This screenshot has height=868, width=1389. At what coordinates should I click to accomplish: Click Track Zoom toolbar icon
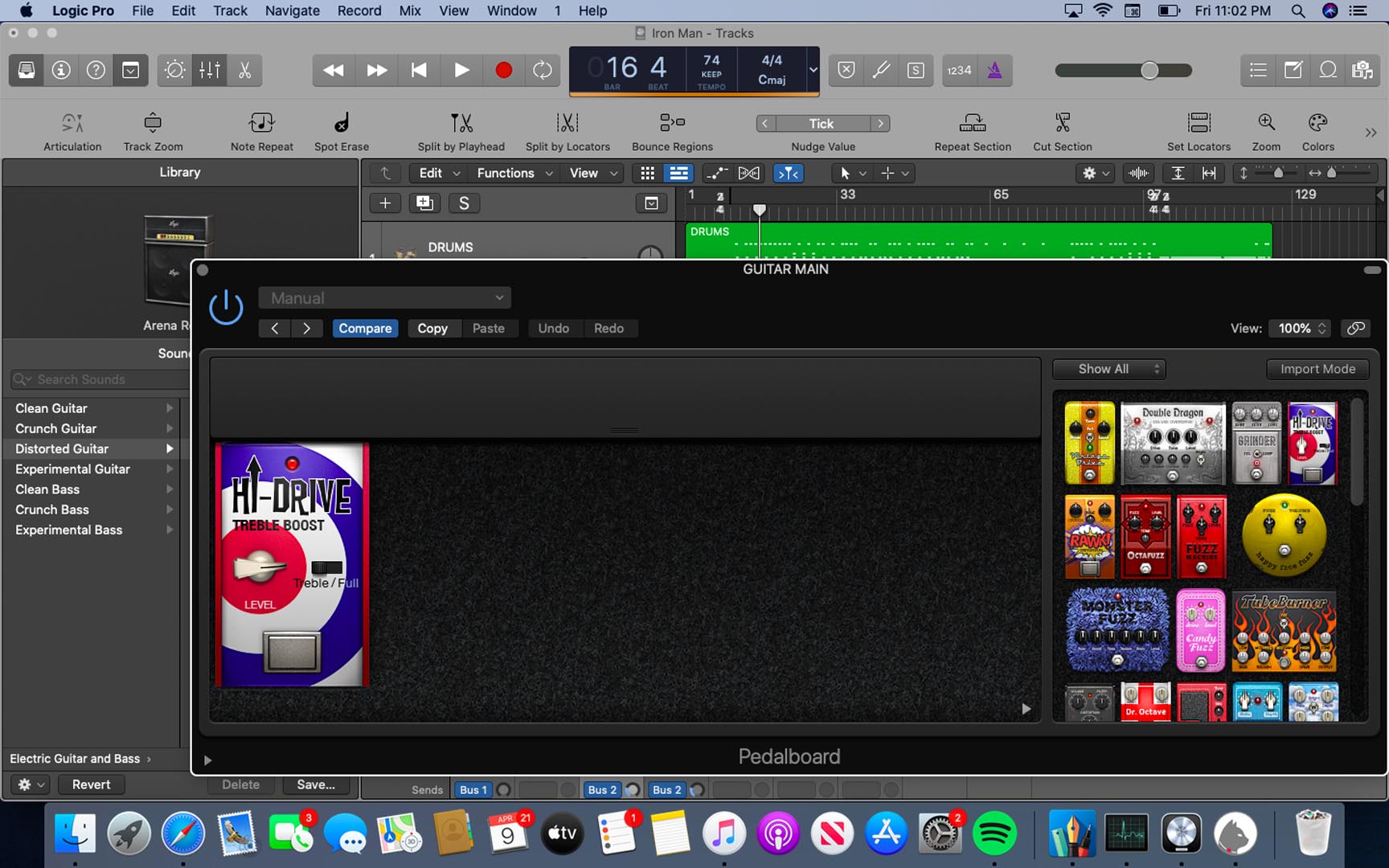[x=153, y=123]
